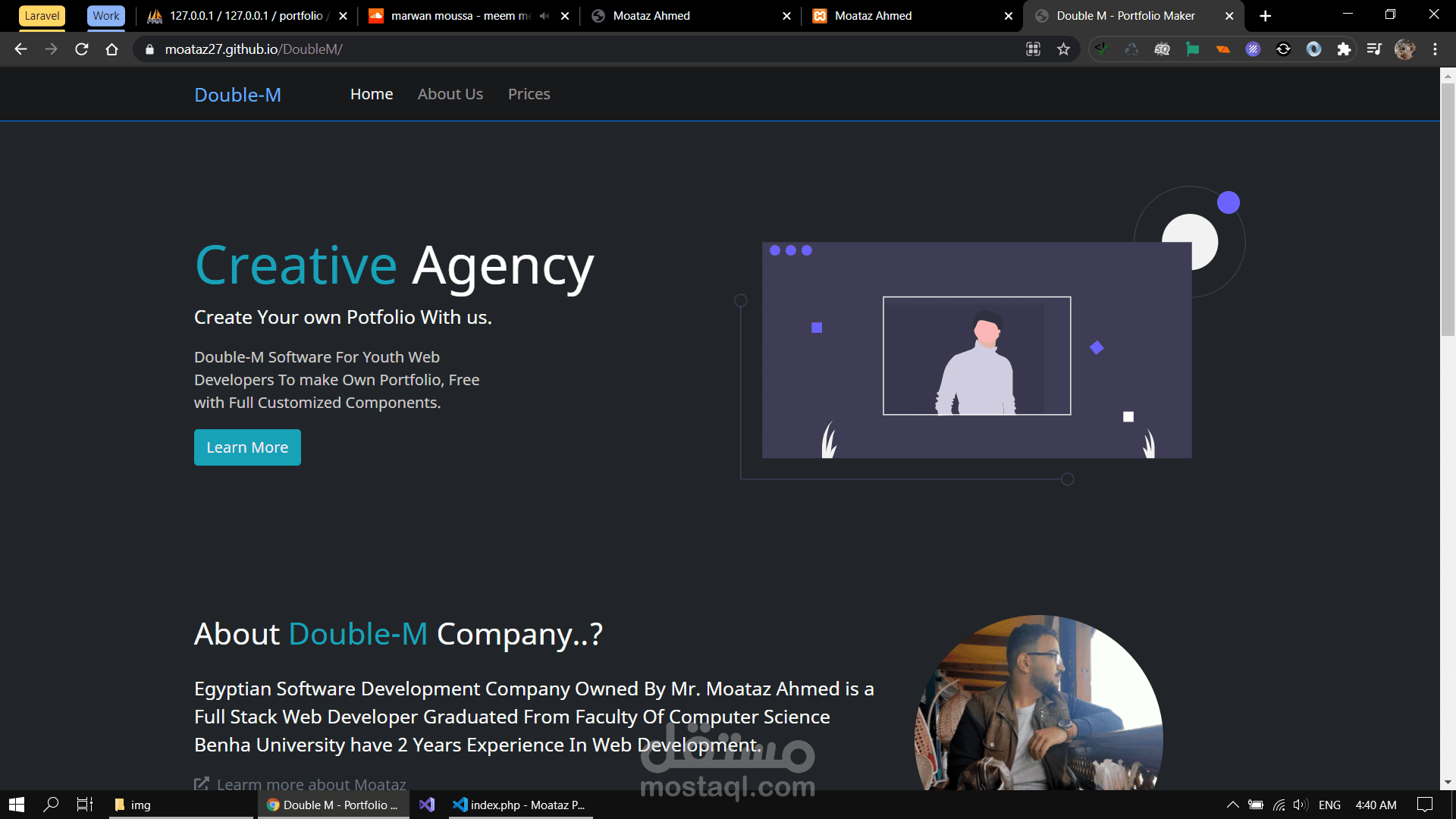This screenshot has width=1456, height=819.
Task: Click the scrollbar up arrow
Action: pos(1448,75)
